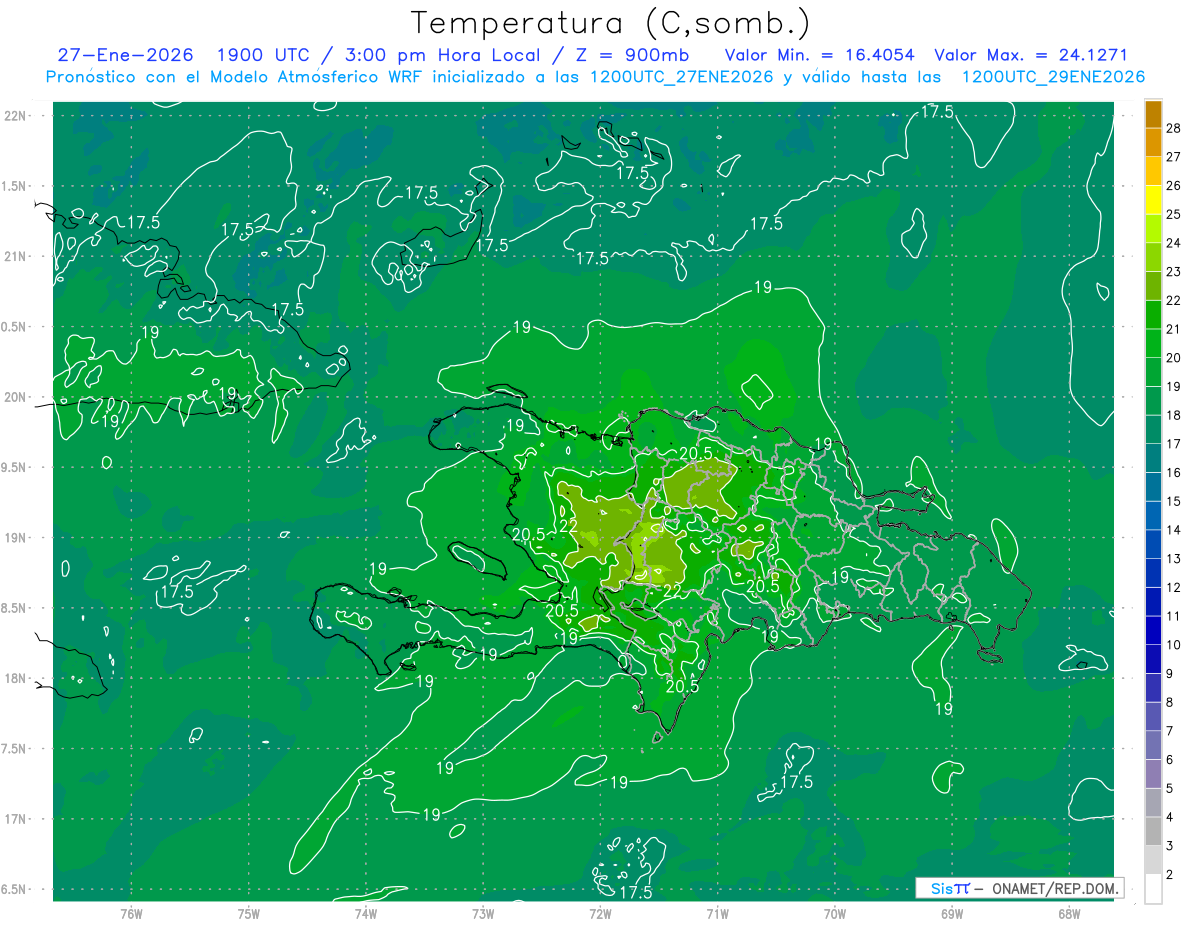Click dark blue legend swatch between 10 and 11

pos(1153,630)
